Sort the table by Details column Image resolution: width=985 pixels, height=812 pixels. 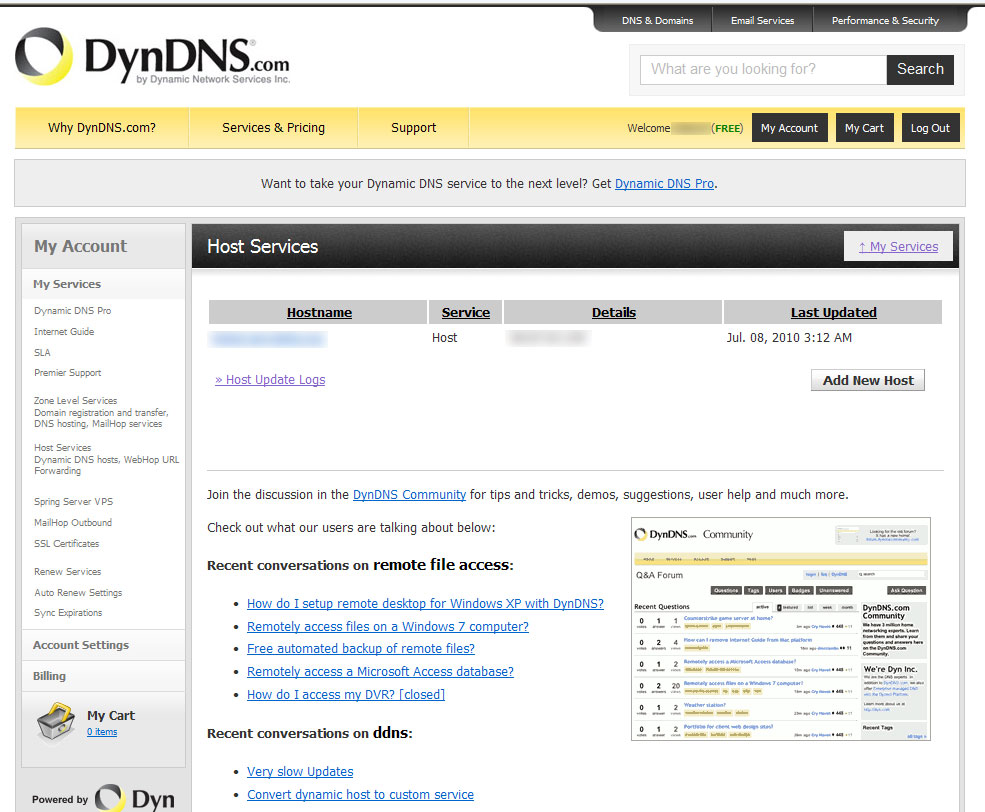click(614, 312)
